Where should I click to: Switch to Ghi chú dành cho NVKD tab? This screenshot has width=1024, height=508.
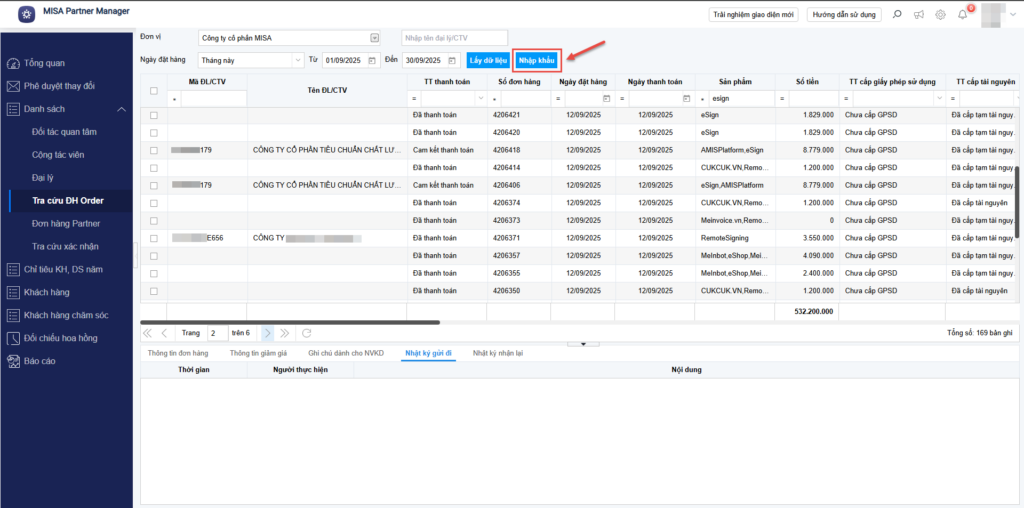[346, 353]
